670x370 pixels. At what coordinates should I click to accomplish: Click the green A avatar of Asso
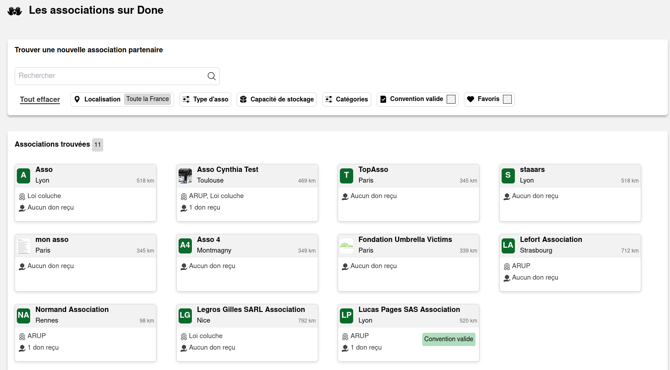24,176
